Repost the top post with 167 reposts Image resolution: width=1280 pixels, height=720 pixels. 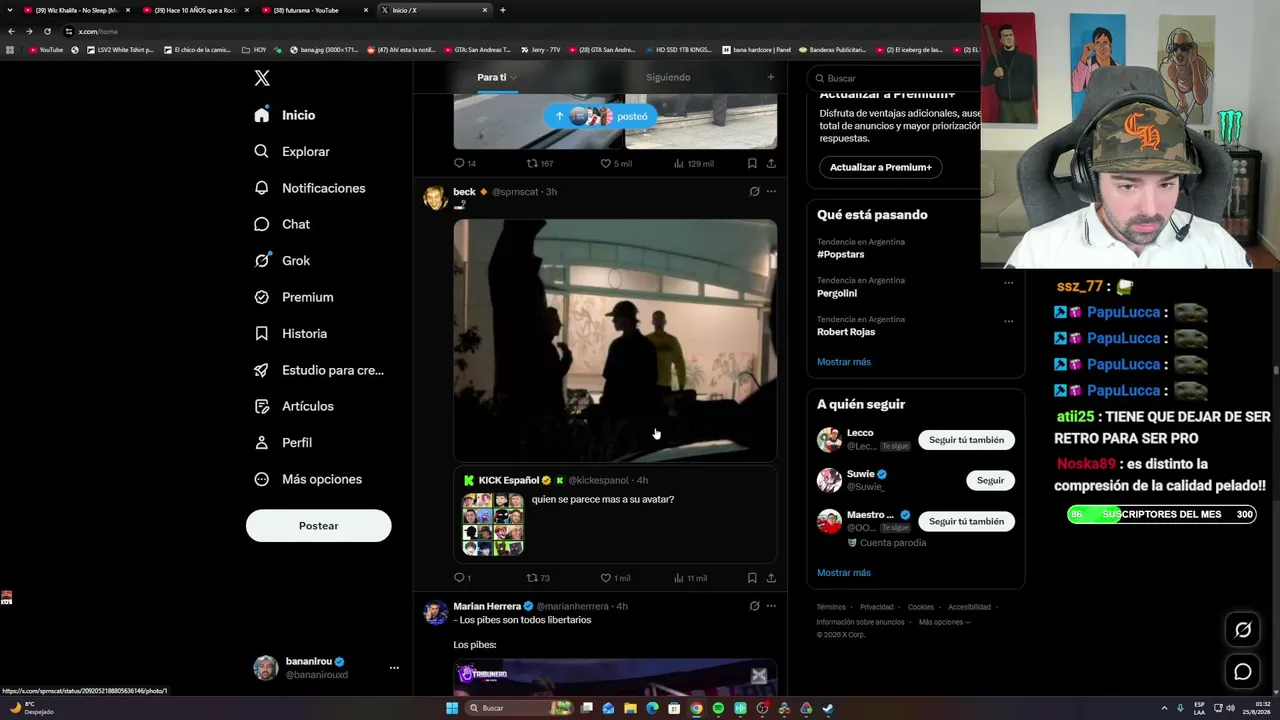[540, 163]
